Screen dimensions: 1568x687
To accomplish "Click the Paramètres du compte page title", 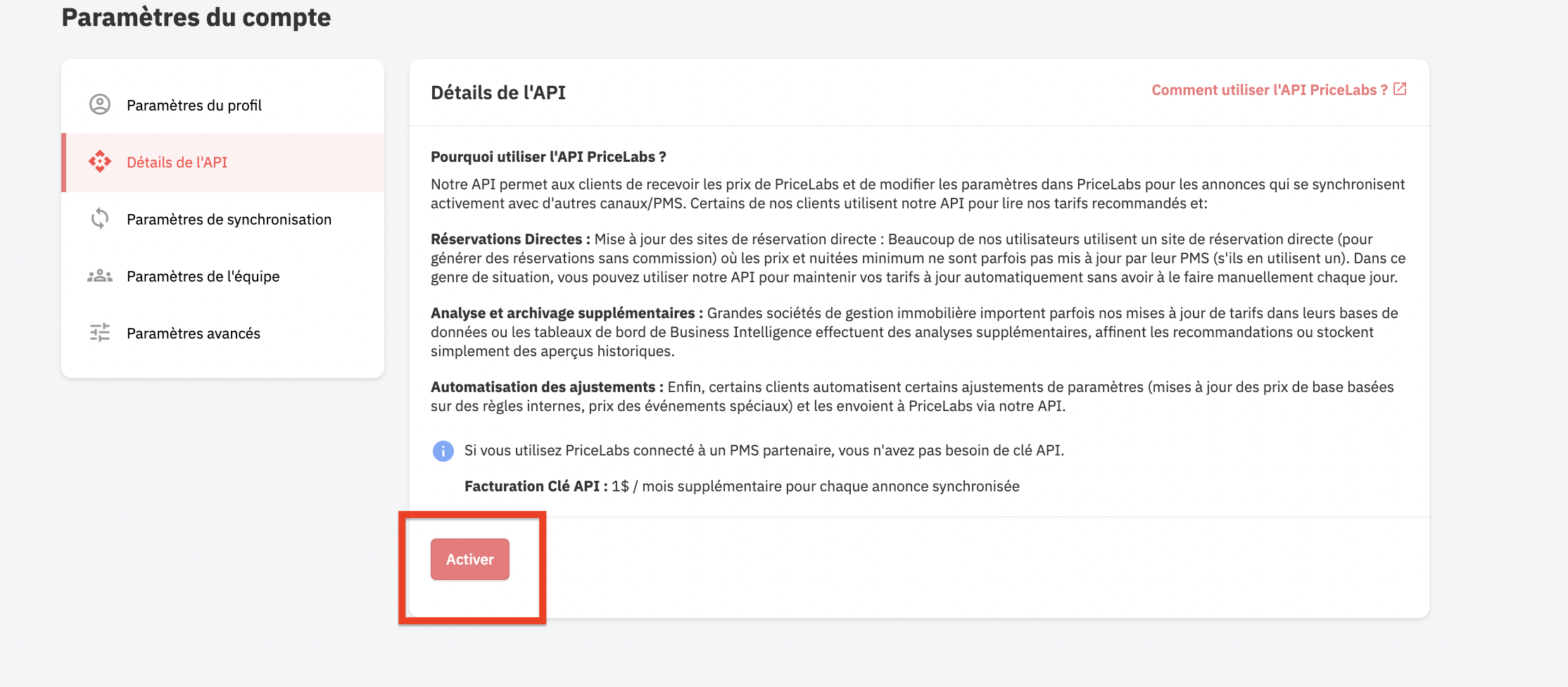I will [196, 17].
